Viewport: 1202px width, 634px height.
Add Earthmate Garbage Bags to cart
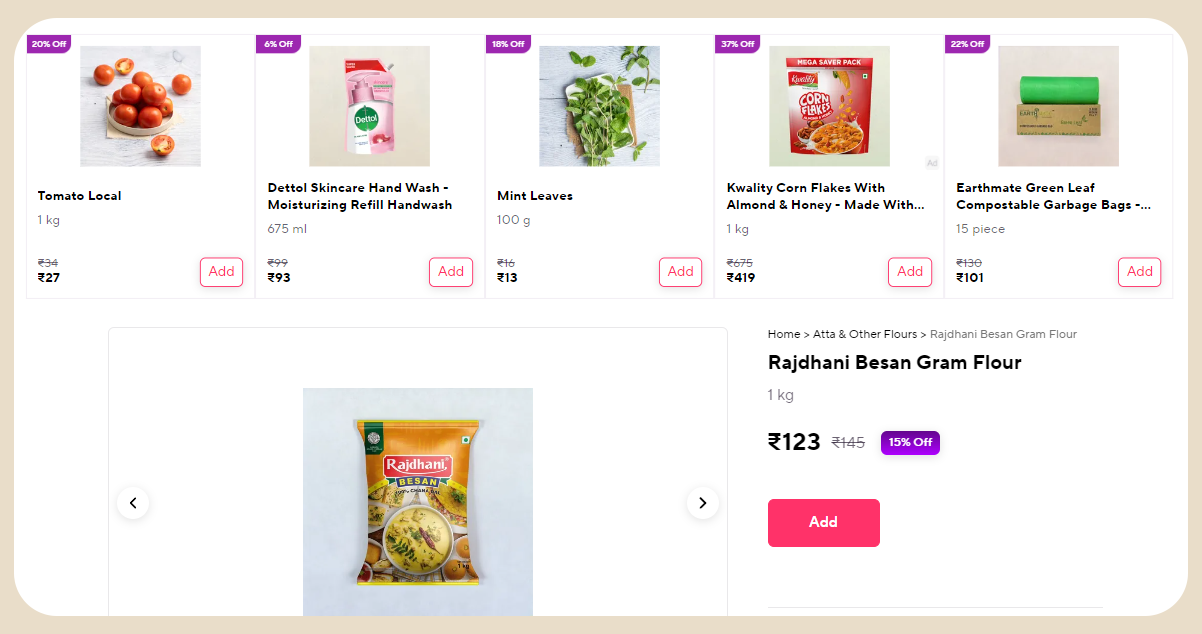(x=1139, y=272)
